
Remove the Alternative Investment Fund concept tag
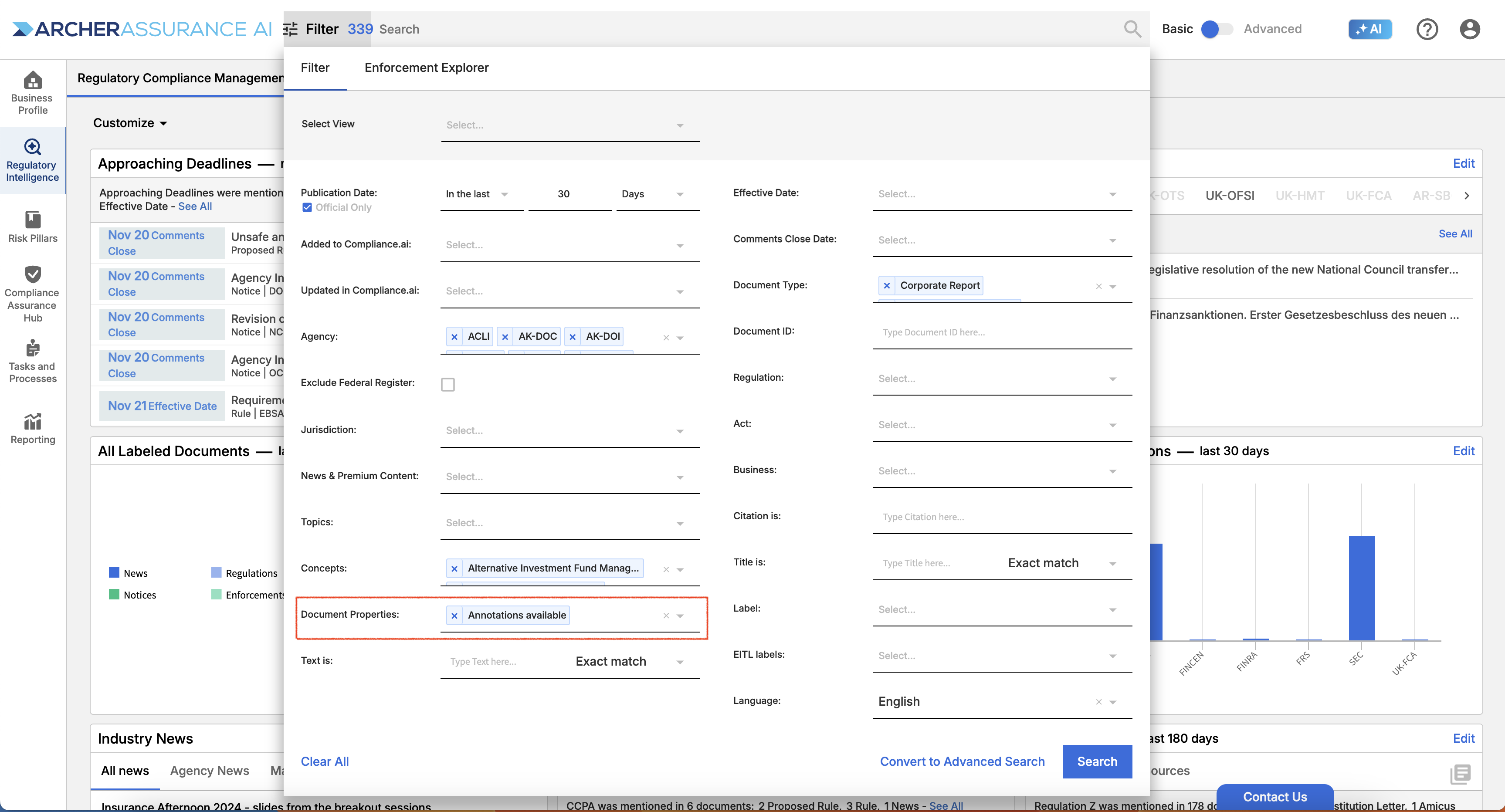click(454, 568)
